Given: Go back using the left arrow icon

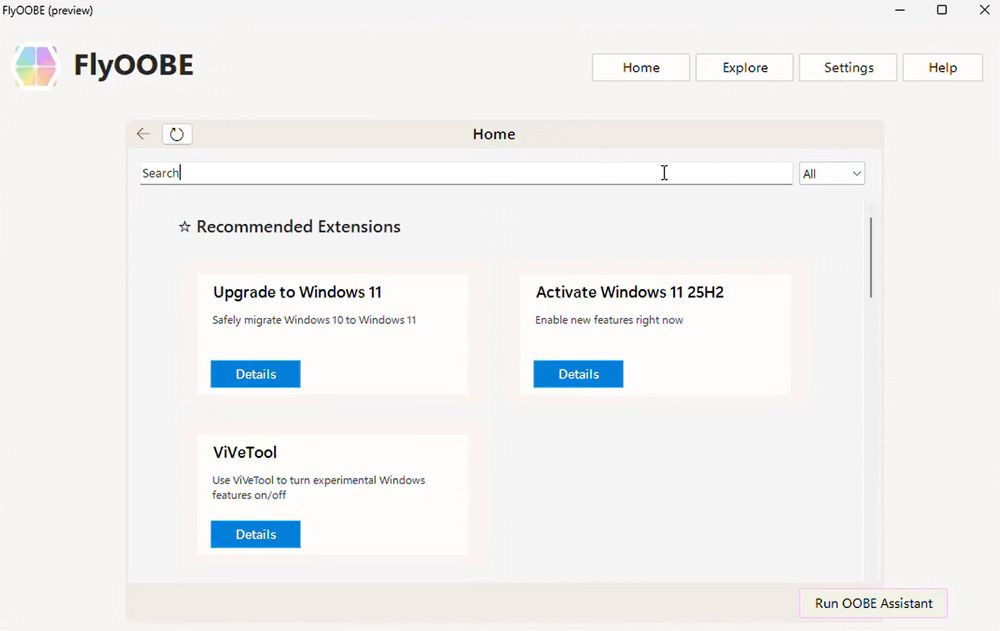Looking at the screenshot, I should [143, 134].
